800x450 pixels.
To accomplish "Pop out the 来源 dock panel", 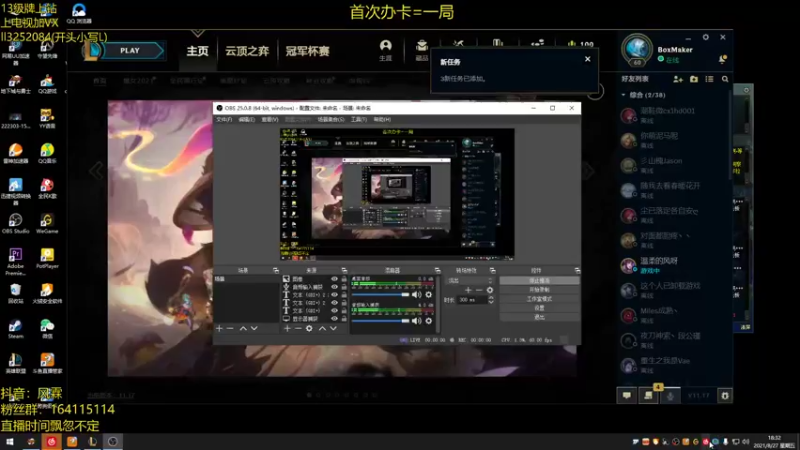I will point(344,270).
